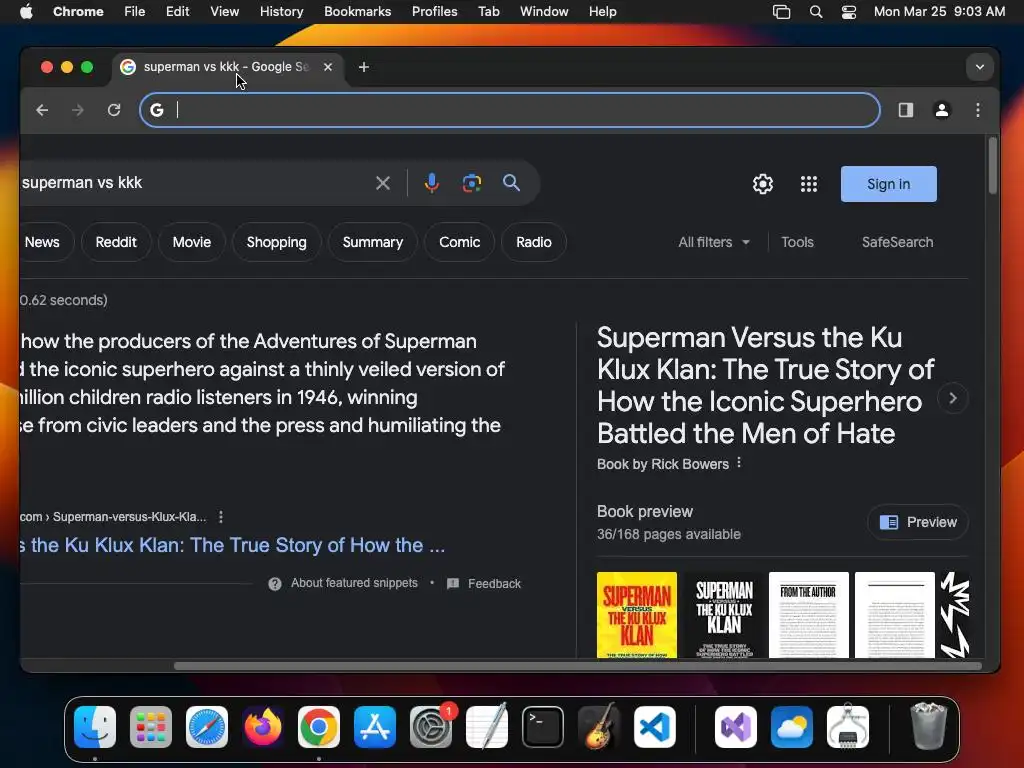The image size is (1024, 768).
Task: Open From the Author page thumbnail
Action: (808, 615)
